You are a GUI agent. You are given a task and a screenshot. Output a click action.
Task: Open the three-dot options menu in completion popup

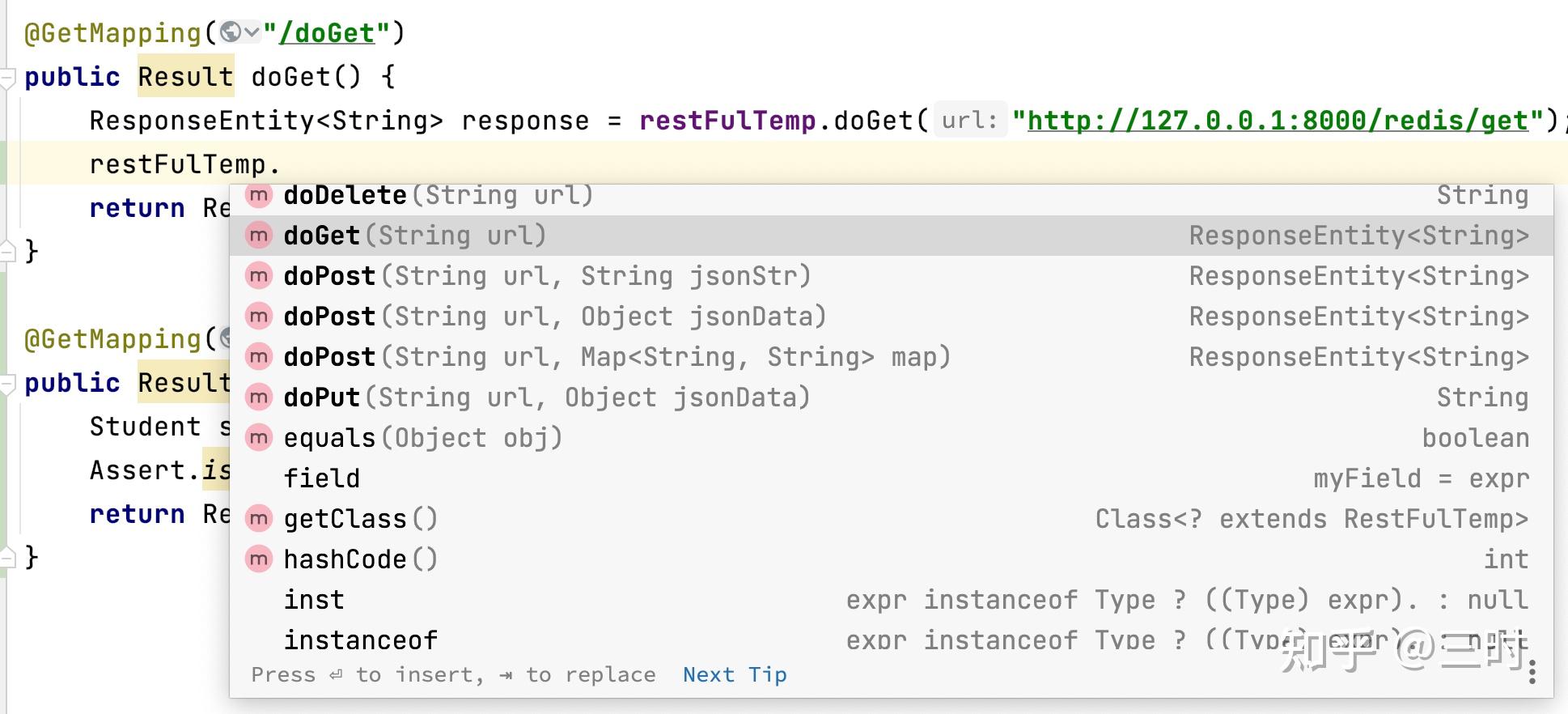(1532, 671)
